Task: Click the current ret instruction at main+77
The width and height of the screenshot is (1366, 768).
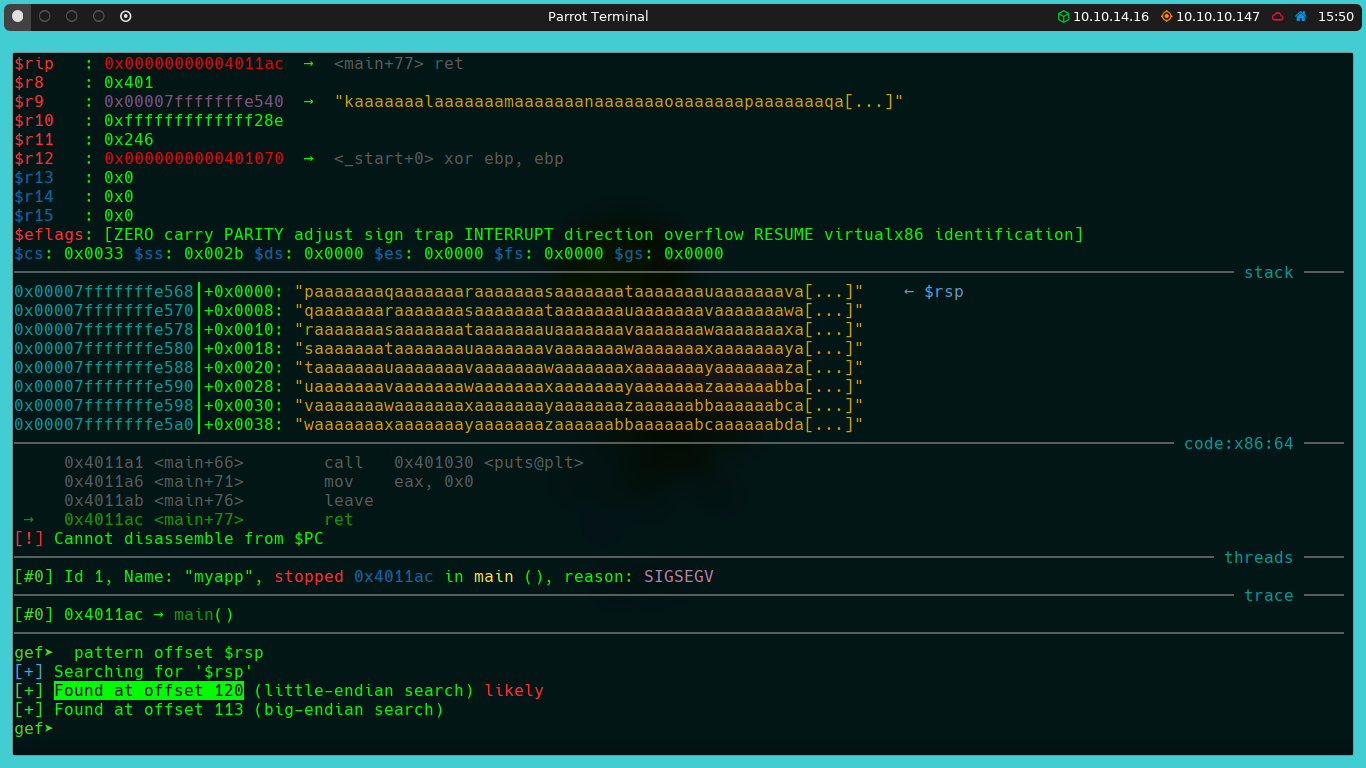Action: [x=209, y=519]
